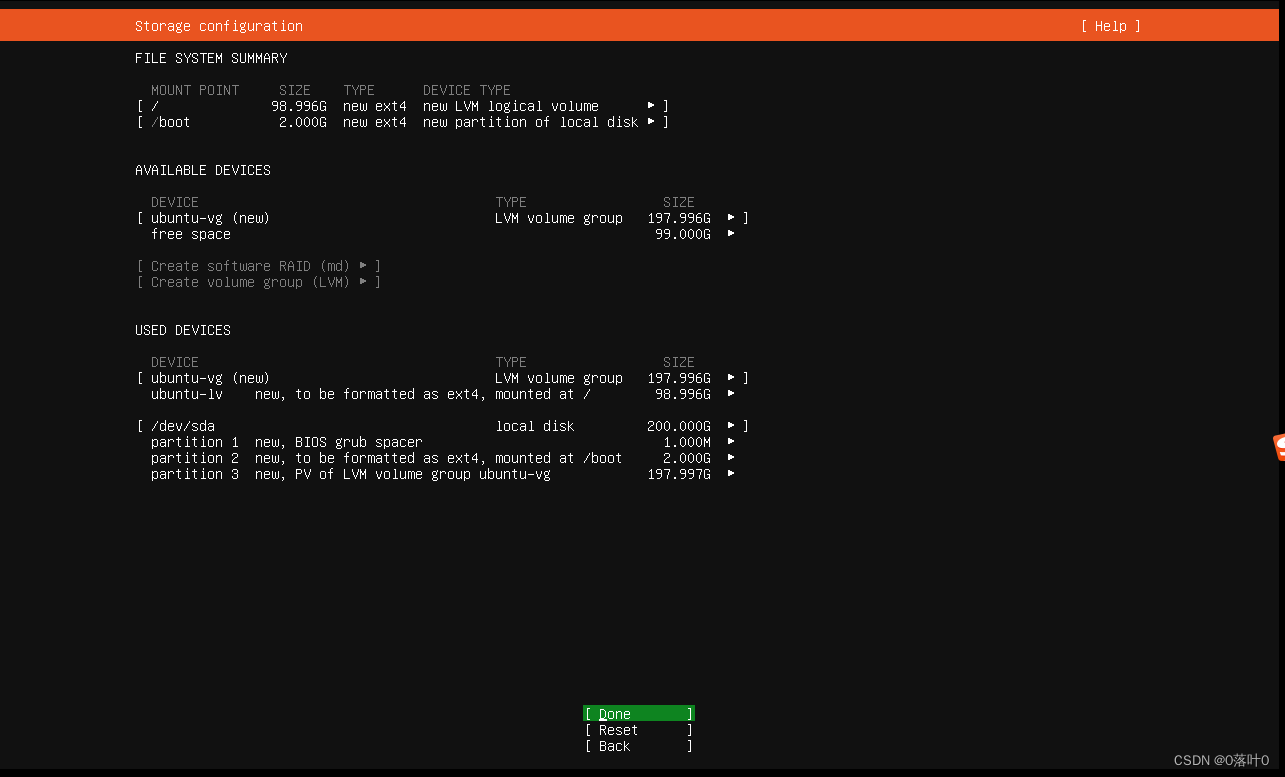Viewport: 1285px width, 777px height.
Task: Click 'new LVM logical volume' device type
Action: click(x=511, y=106)
